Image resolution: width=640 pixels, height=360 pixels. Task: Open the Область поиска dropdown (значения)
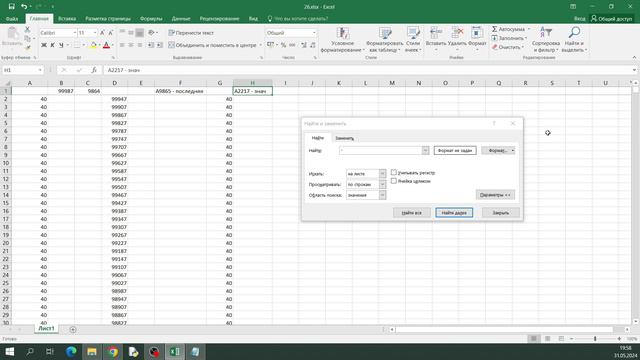[382, 195]
